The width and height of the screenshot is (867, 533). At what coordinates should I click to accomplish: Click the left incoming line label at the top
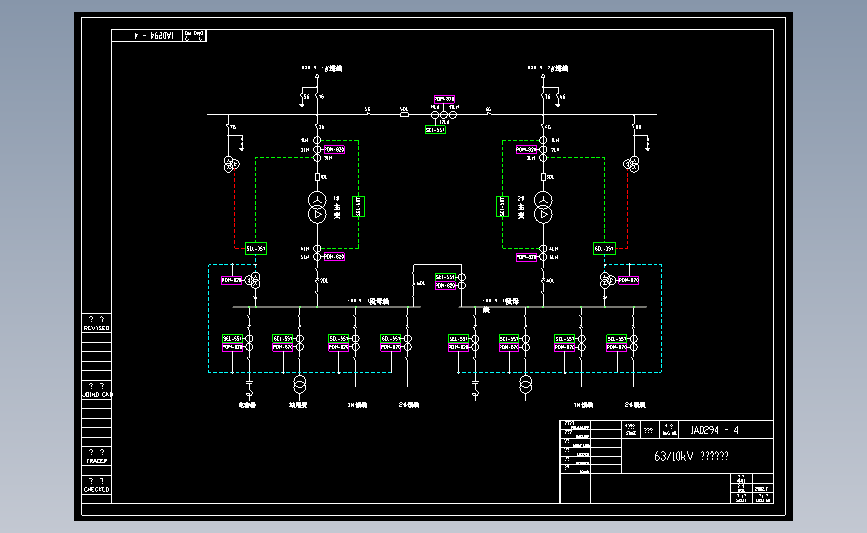pos(322,69)
